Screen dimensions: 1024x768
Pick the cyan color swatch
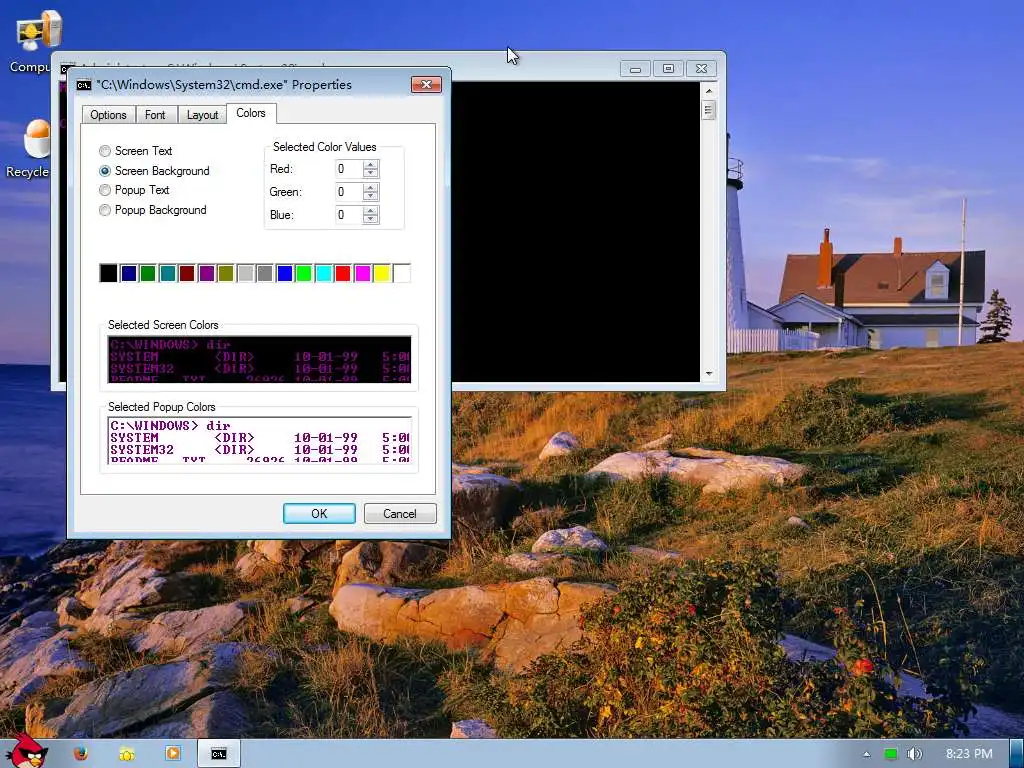pos(323,273)
